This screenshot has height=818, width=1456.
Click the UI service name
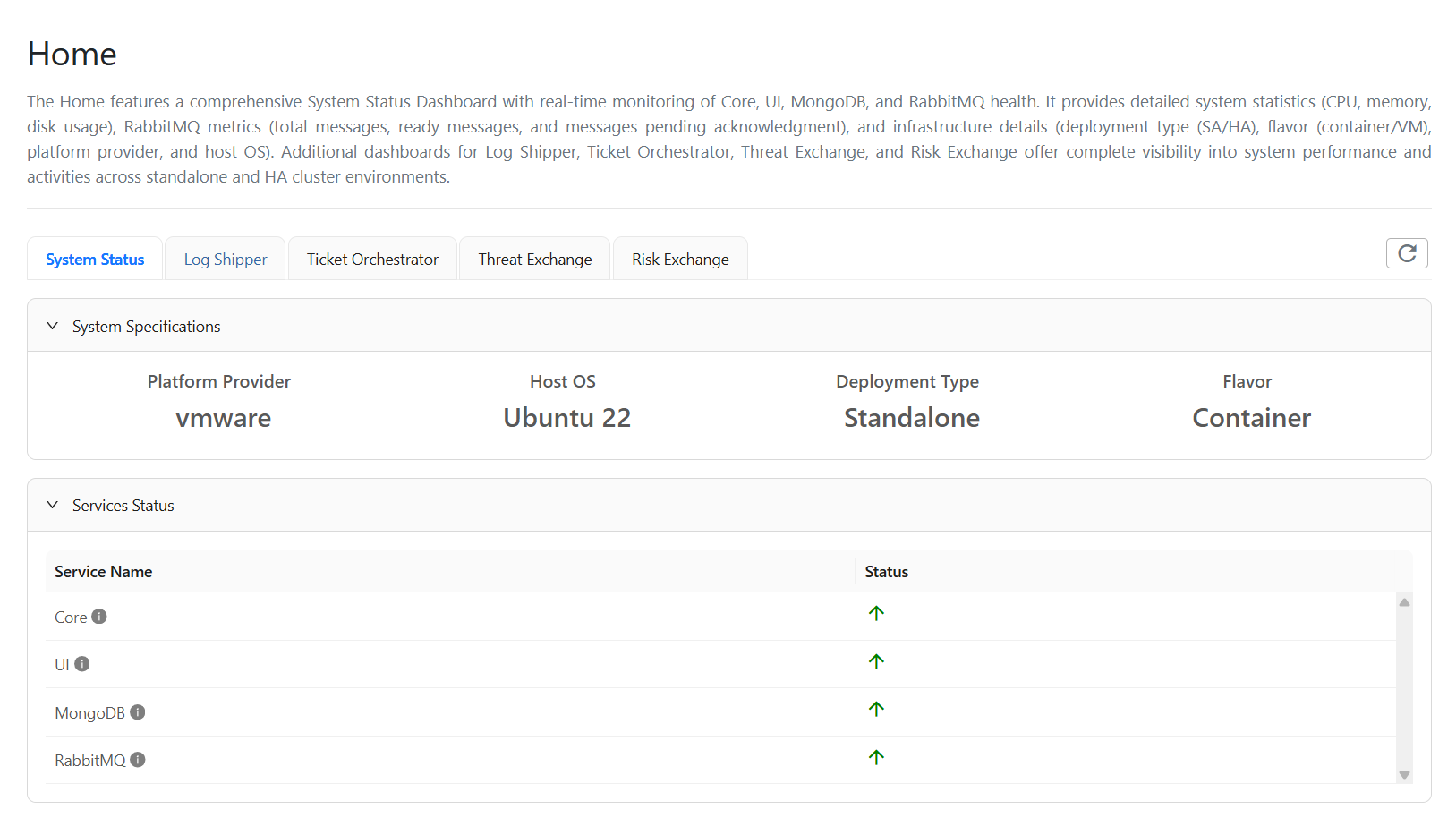[62, 665]
